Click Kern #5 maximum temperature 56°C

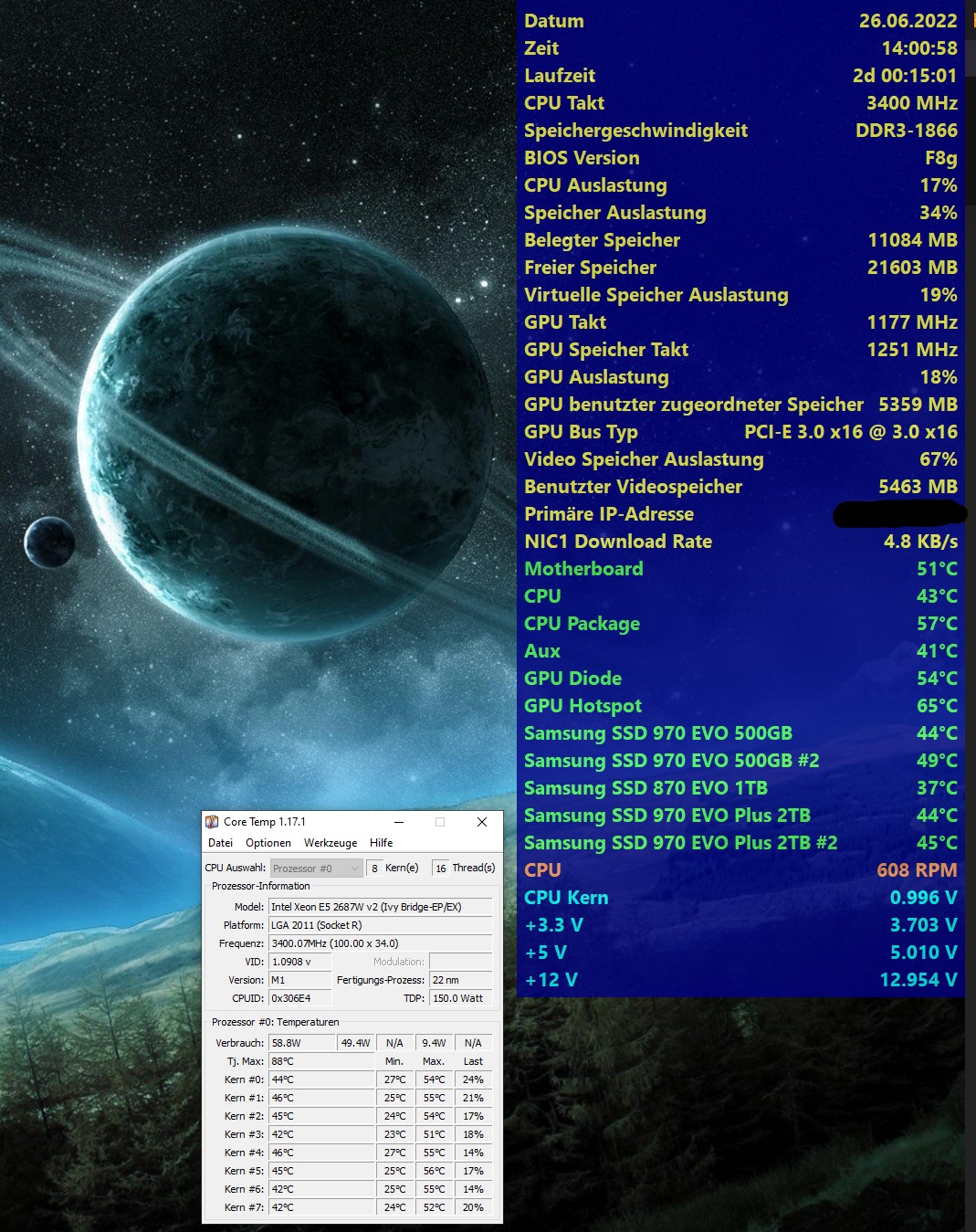[434, 1171]
